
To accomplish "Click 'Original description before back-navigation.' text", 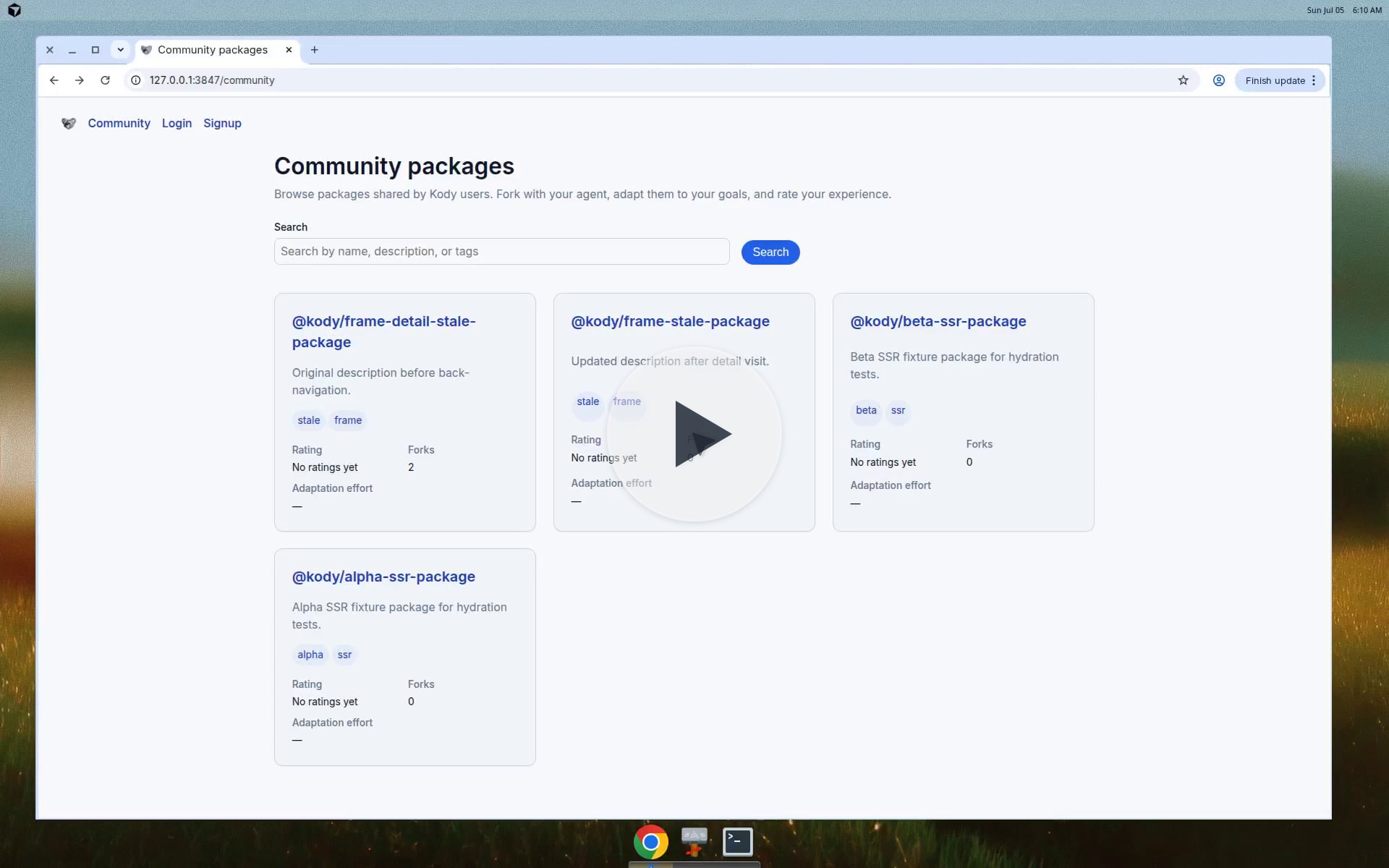I will (x=381, y=381).
